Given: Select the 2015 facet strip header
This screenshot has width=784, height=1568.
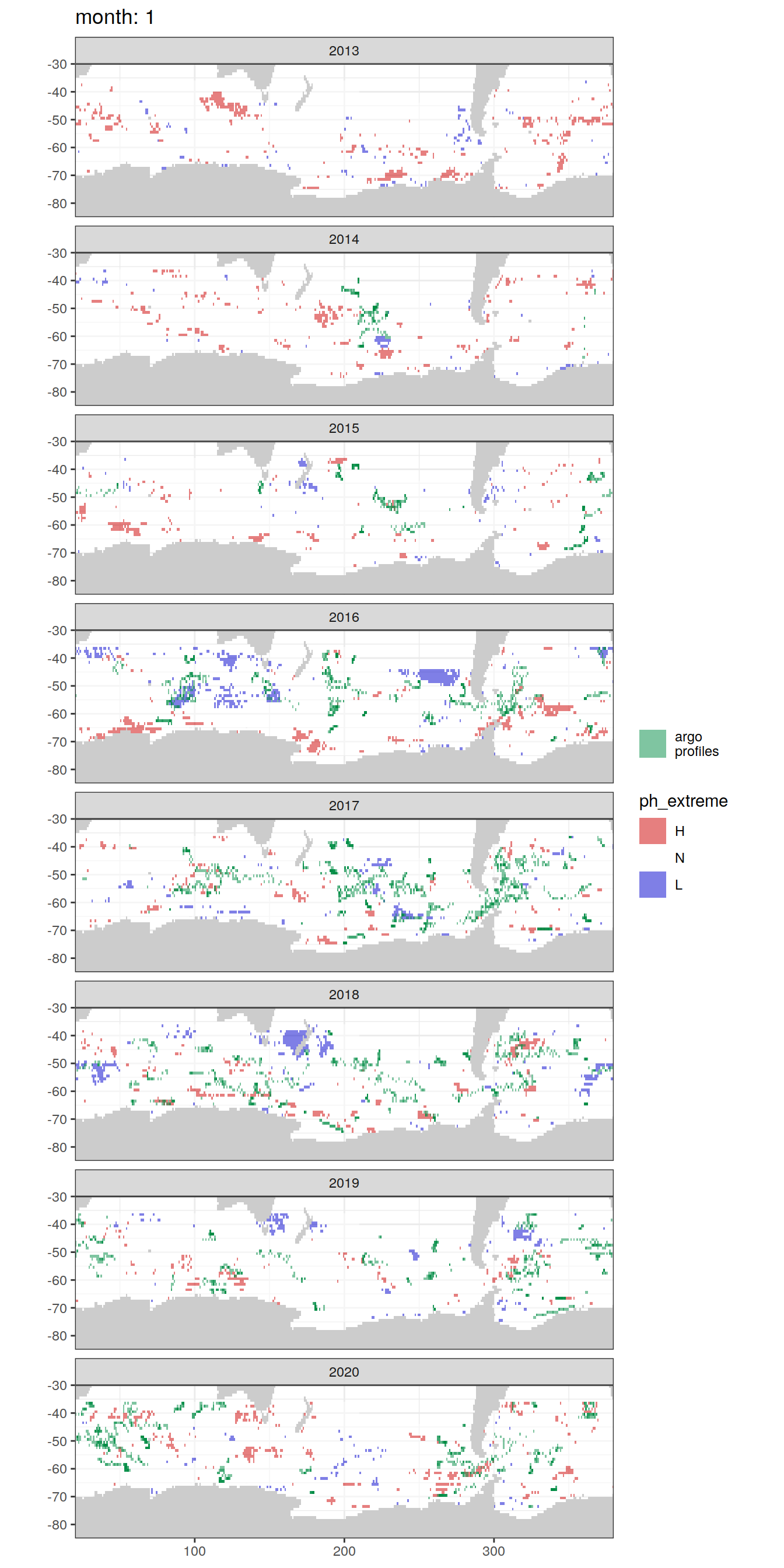Looking at the screenshot, I should pos(344,428).
